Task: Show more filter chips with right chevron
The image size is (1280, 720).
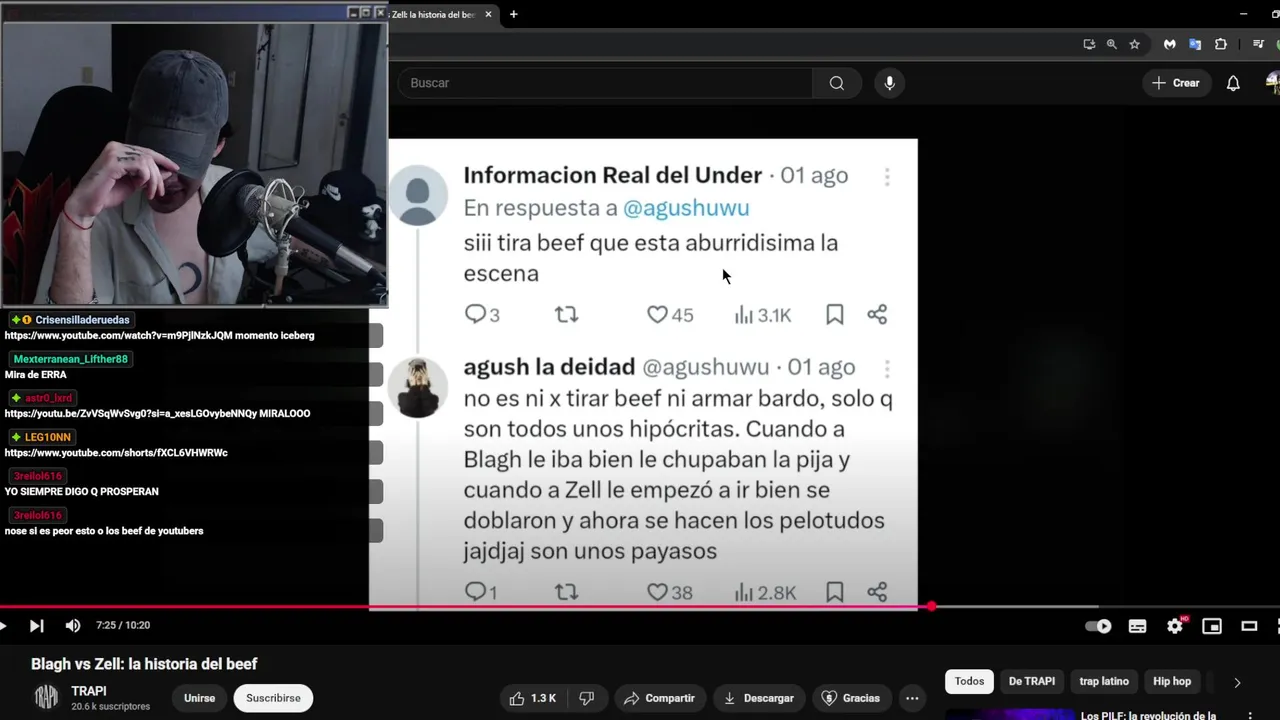Action: (x=1237, y=683)
